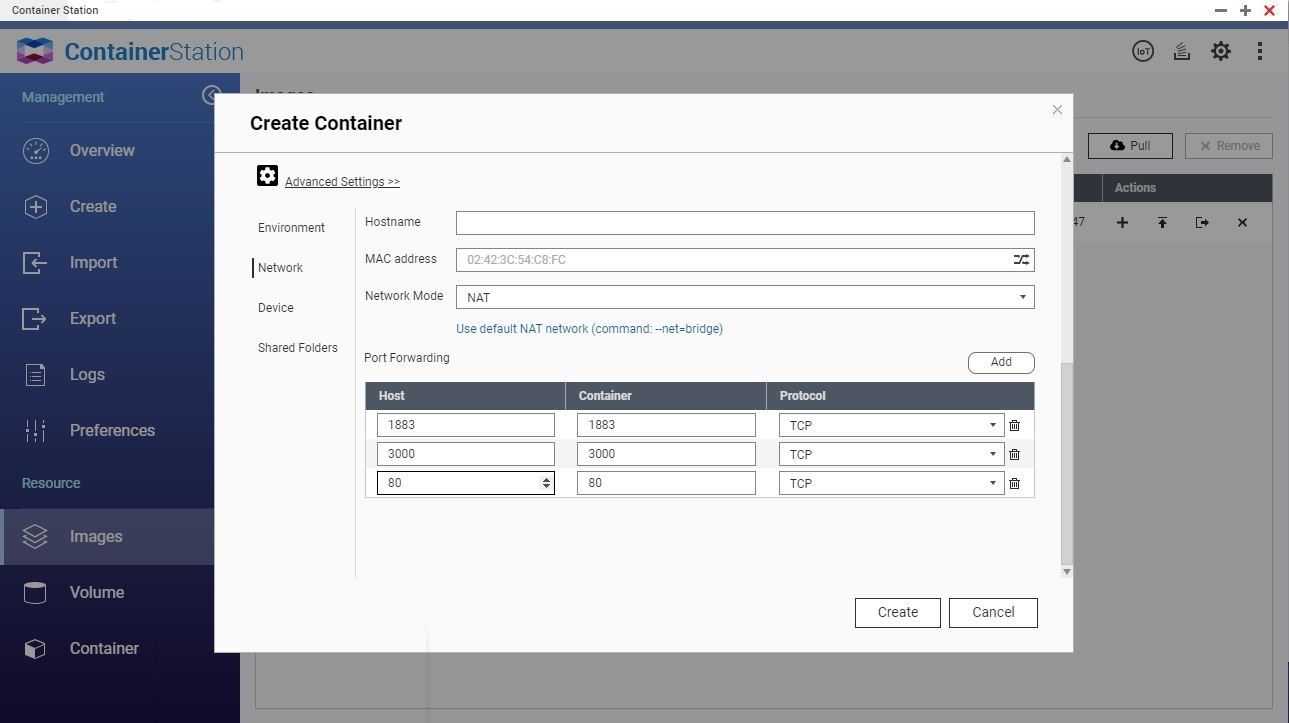Switch to the Shared Folders tab
The image size is (1289, 723).
(x=297, y=348)
